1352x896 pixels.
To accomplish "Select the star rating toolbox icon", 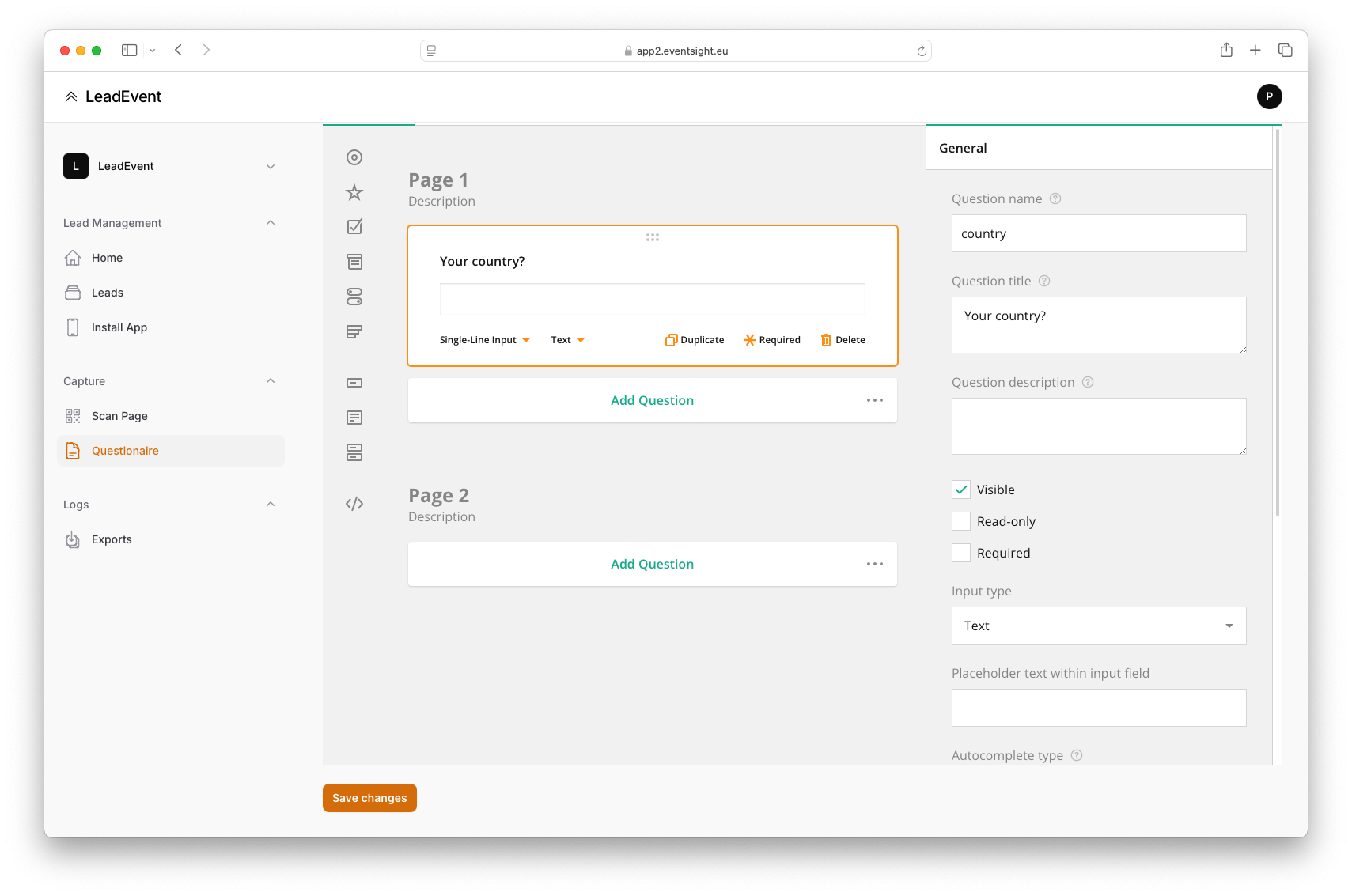I will pyautogui.click(x=354, y=192).
